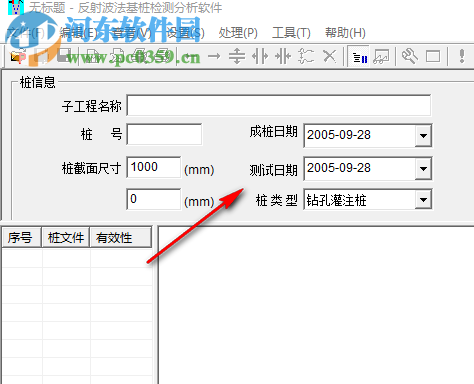Click the dashed curve toolbar icon

click(306, 56)
